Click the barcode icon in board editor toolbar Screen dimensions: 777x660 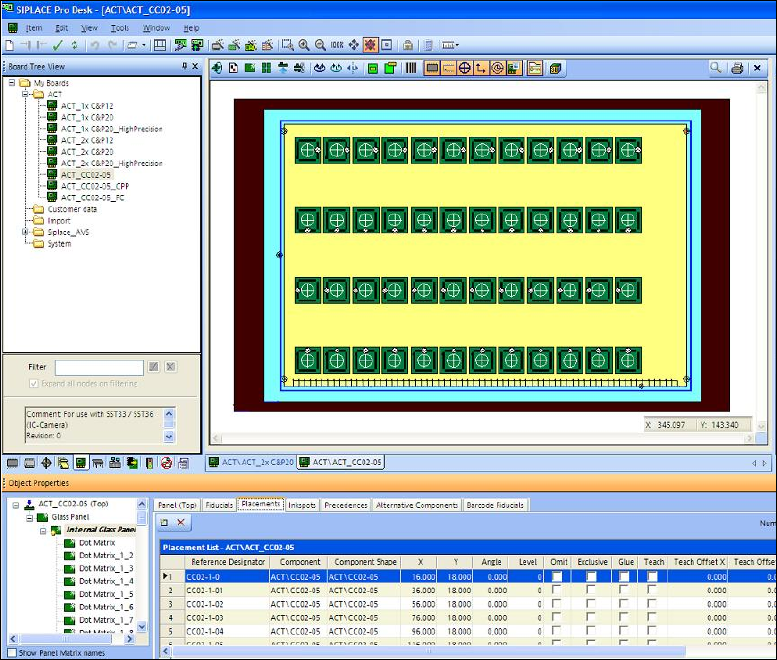click(411, 68)
